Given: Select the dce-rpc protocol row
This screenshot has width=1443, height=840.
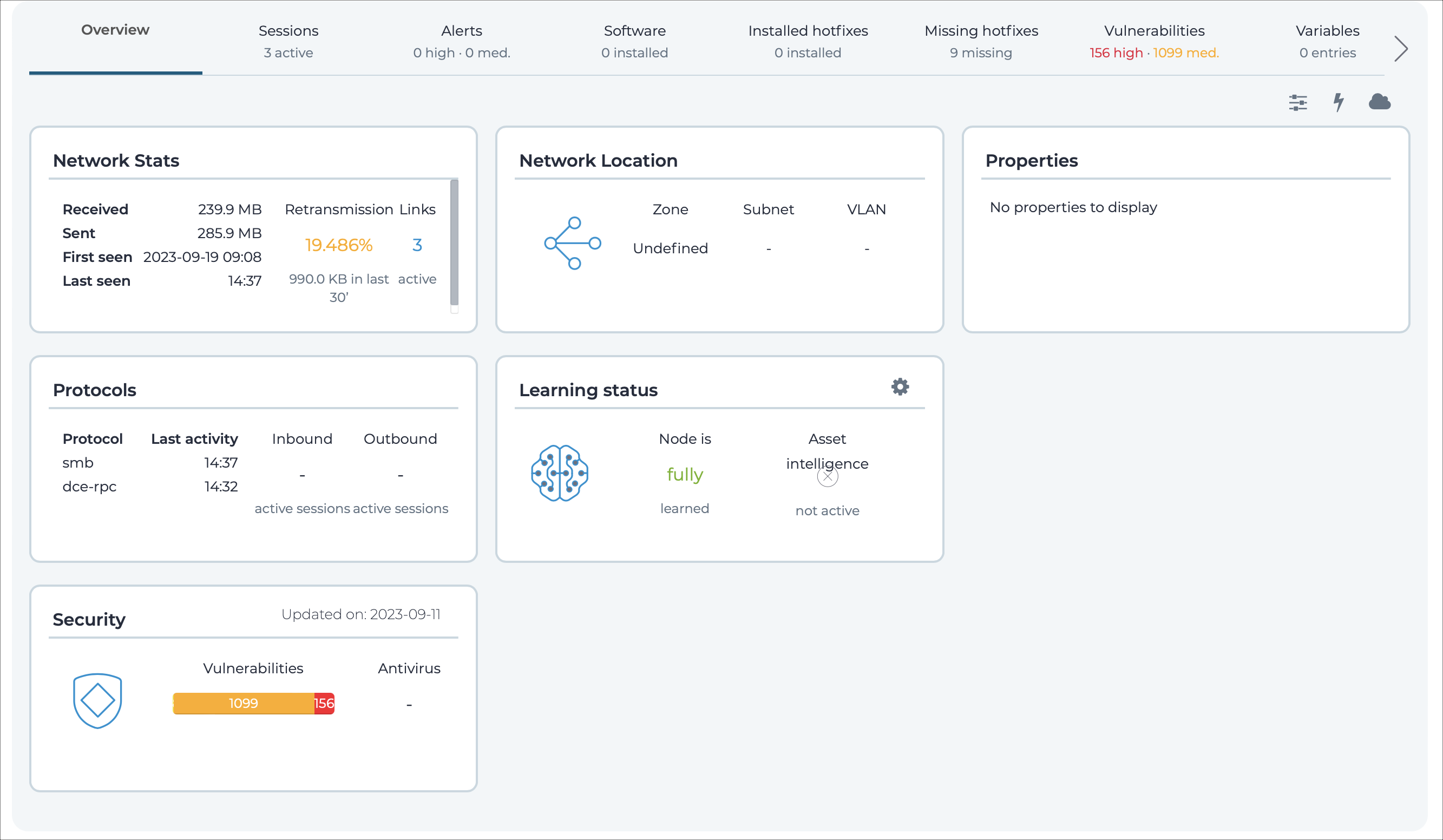Looking at the screenshot, I should [150, 487].
